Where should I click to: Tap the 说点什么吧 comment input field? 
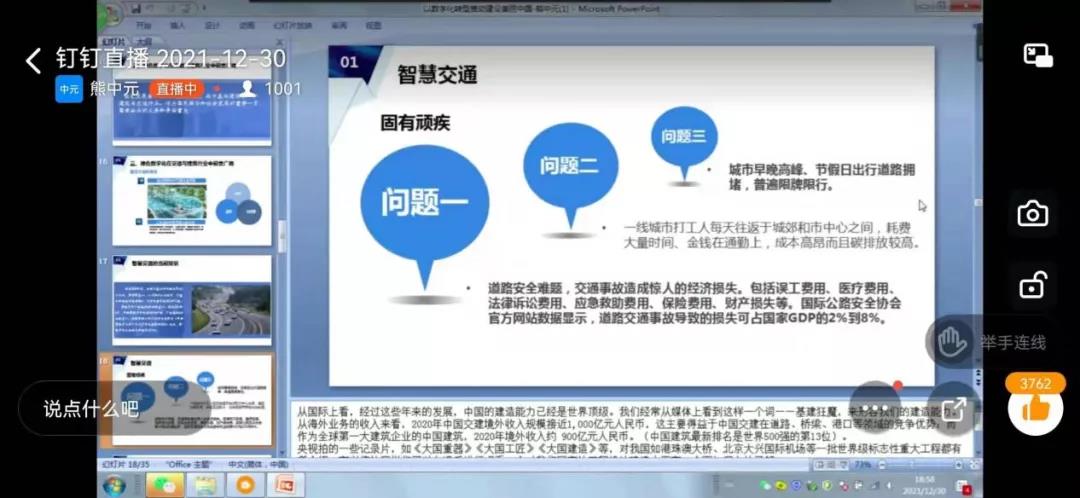91,408
